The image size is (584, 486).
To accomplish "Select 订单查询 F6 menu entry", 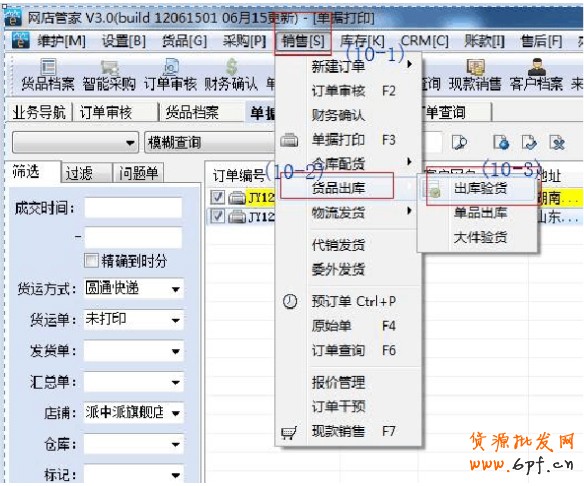I will pyautogui.click(x=353, y=350).
